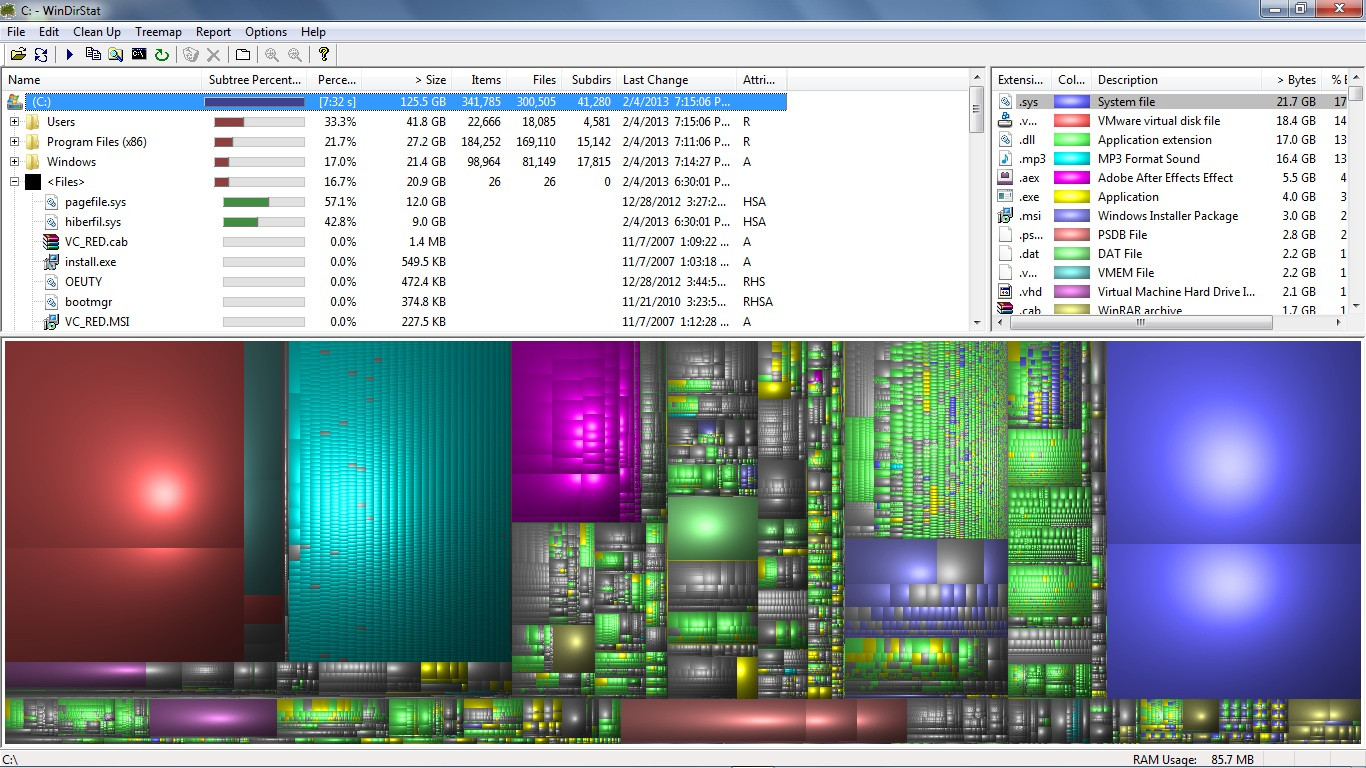Click the green Refresh Selected icon
Screen dimensions: 1366x768
[x=162, y=54]
